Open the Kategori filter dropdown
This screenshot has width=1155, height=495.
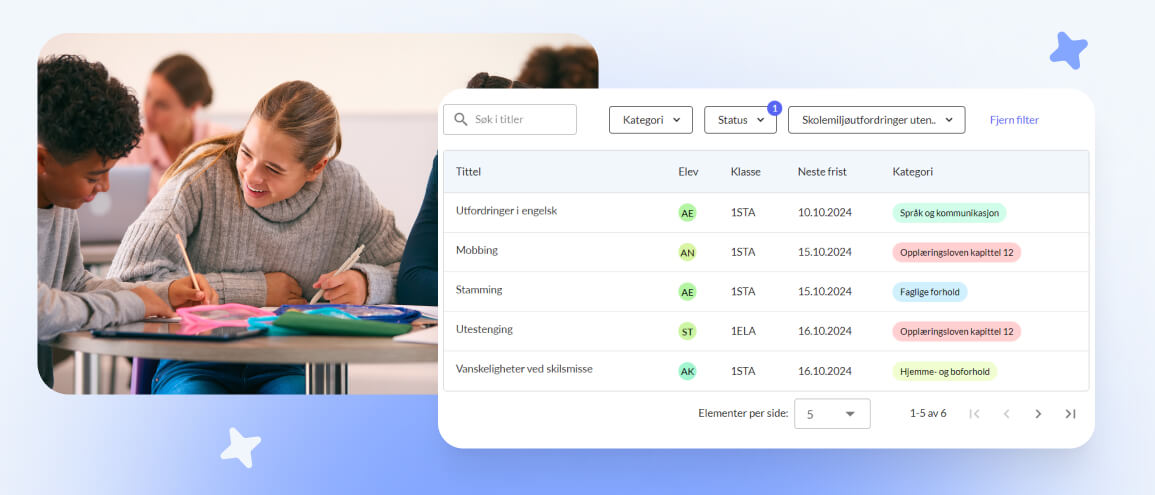[x=650, y=120]
